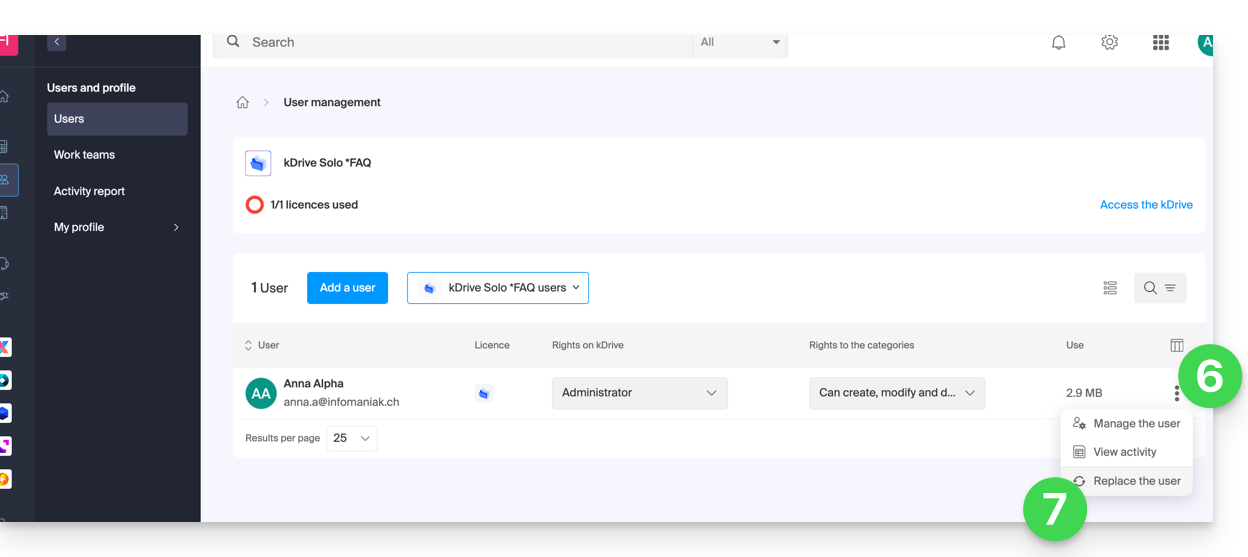The height and width of the screenshot is (557, 1248).
Task: Choose Manage the user from the menu
Action: 1136,424
